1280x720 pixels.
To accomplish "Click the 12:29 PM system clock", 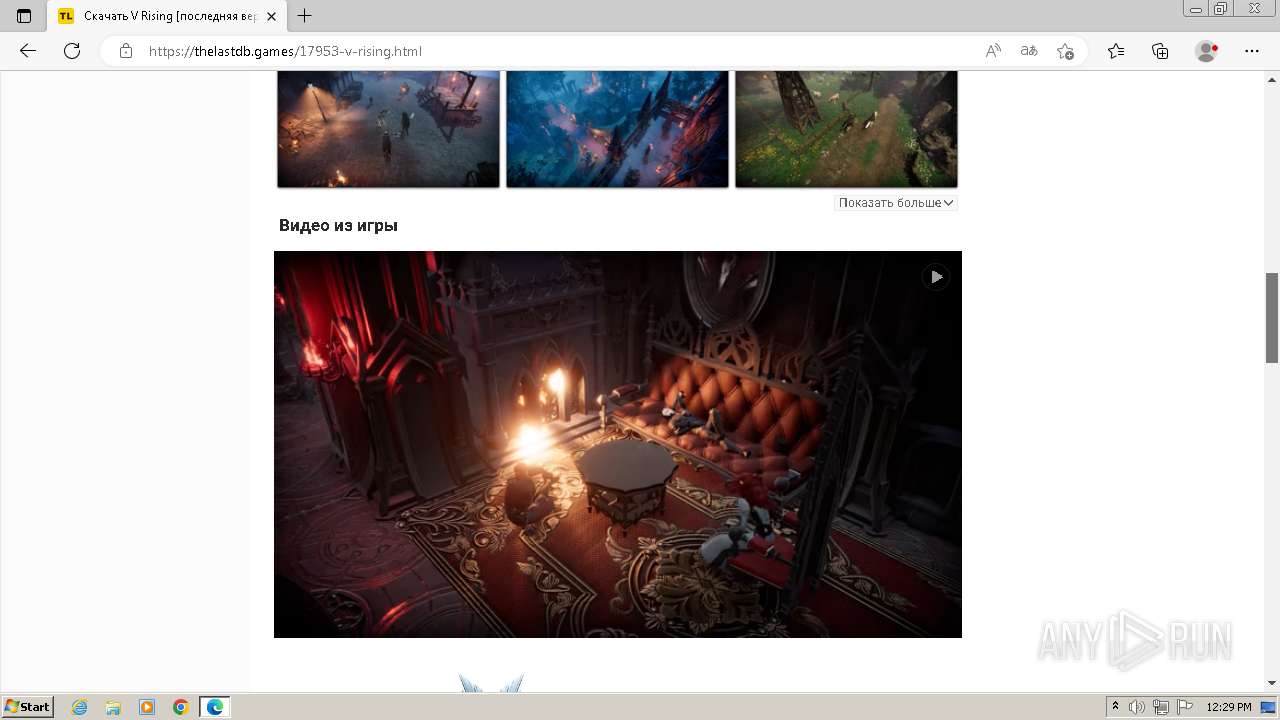I will (1229, 707).
